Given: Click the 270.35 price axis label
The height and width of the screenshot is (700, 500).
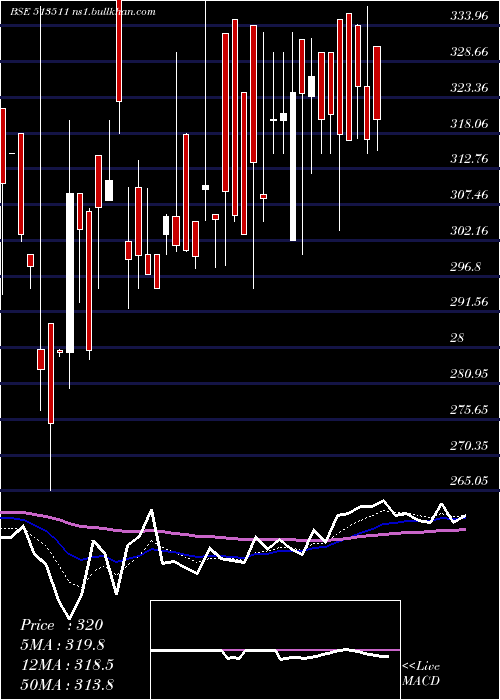Looking at the screenshot, I should point(469,445).
